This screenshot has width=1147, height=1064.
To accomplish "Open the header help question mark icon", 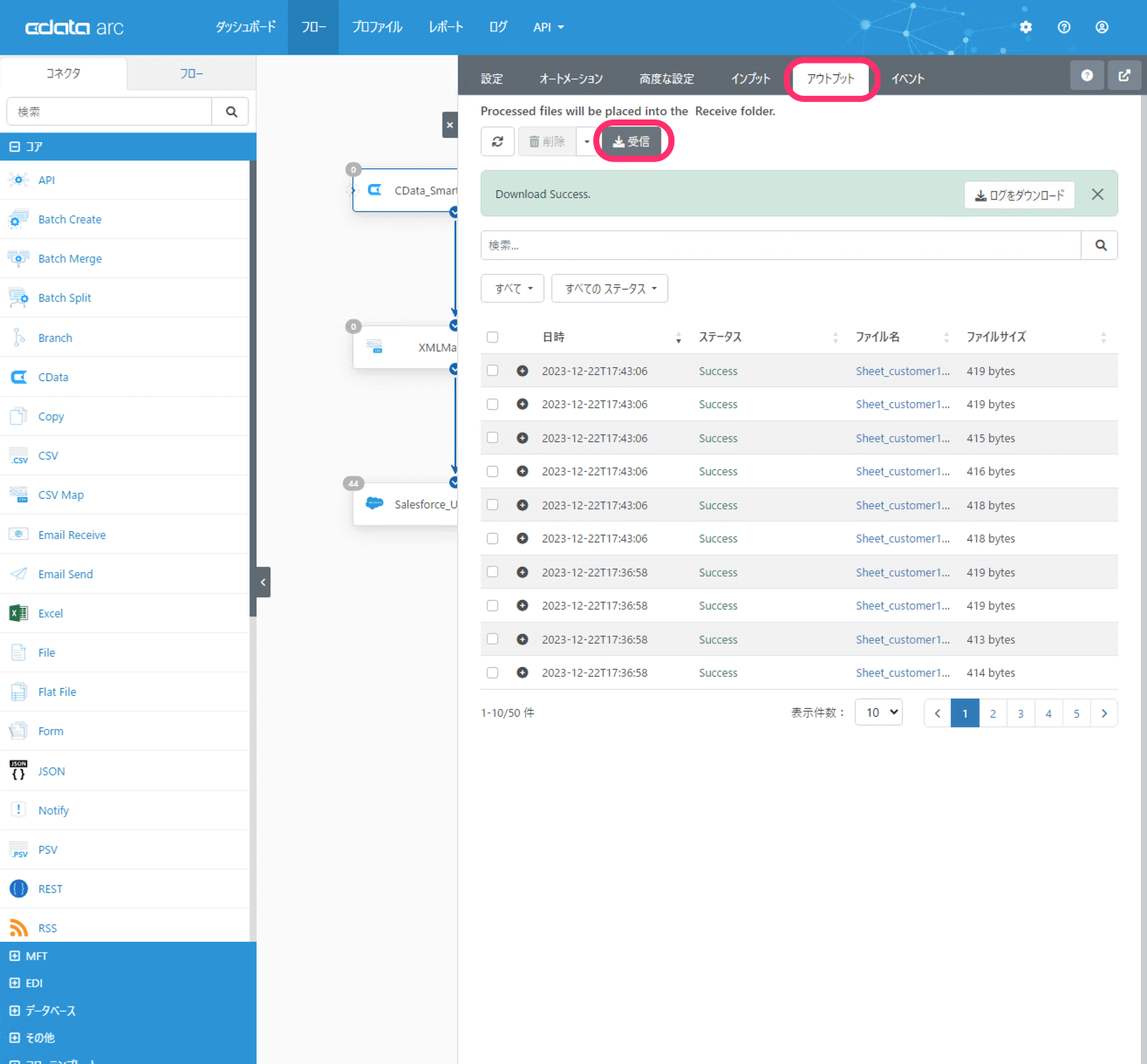I will (1064, 27).
